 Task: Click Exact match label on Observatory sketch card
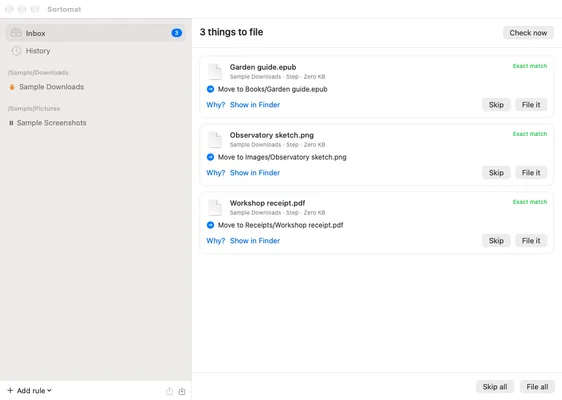530,134
